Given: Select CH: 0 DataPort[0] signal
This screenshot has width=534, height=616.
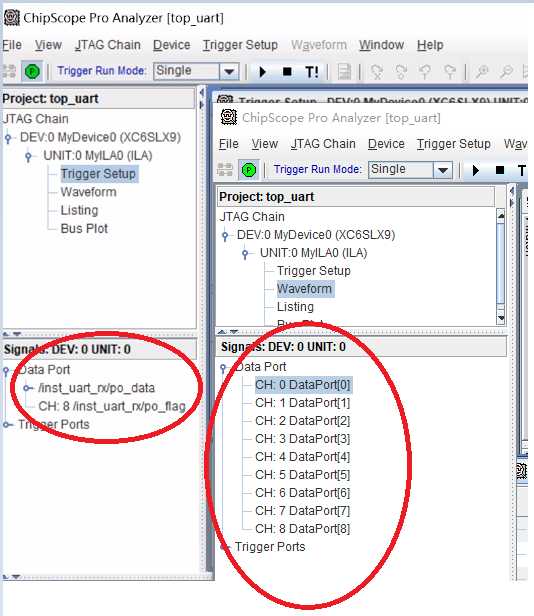Looking at the screenshot, I should pos(303,385).
